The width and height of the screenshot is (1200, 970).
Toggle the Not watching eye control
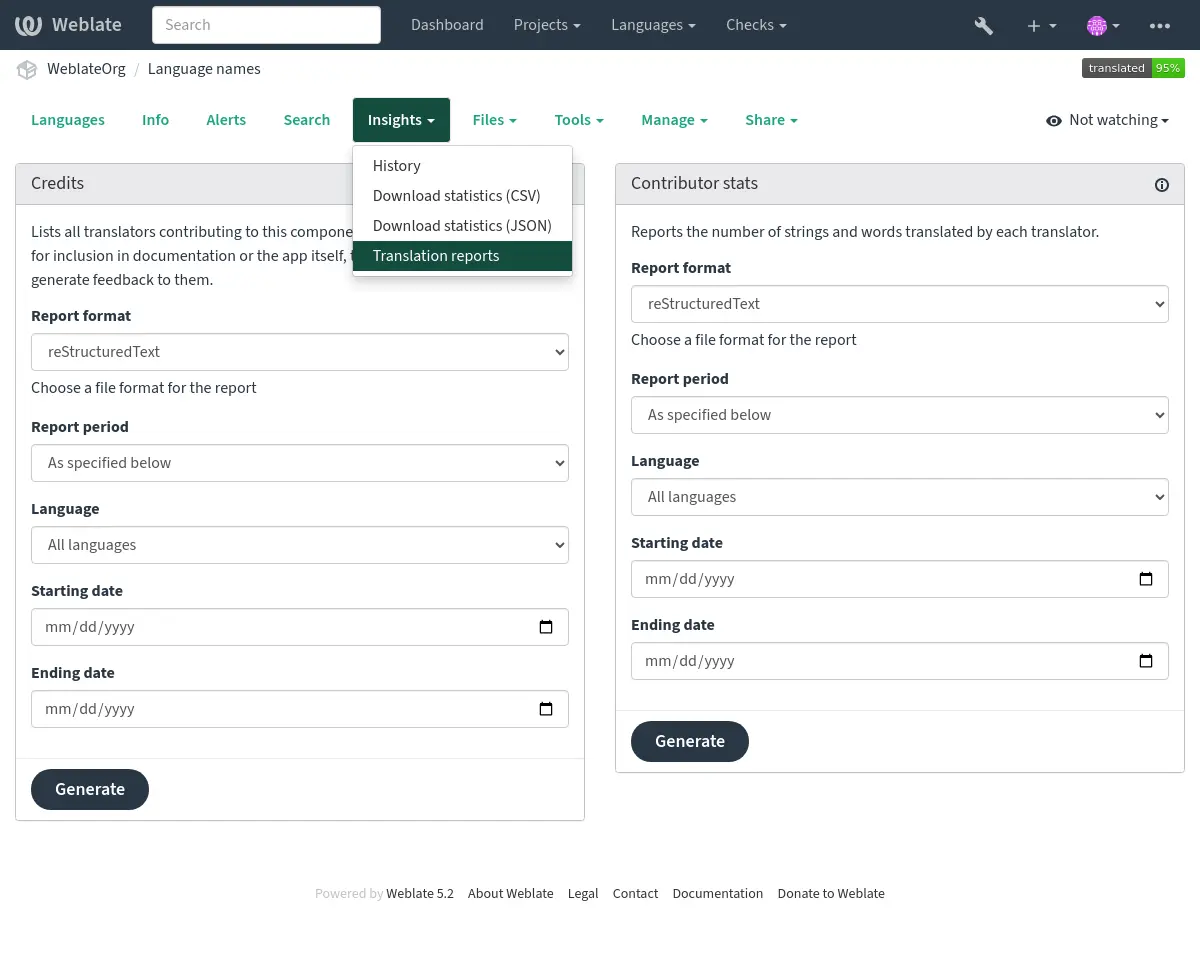coord(1107,120)
